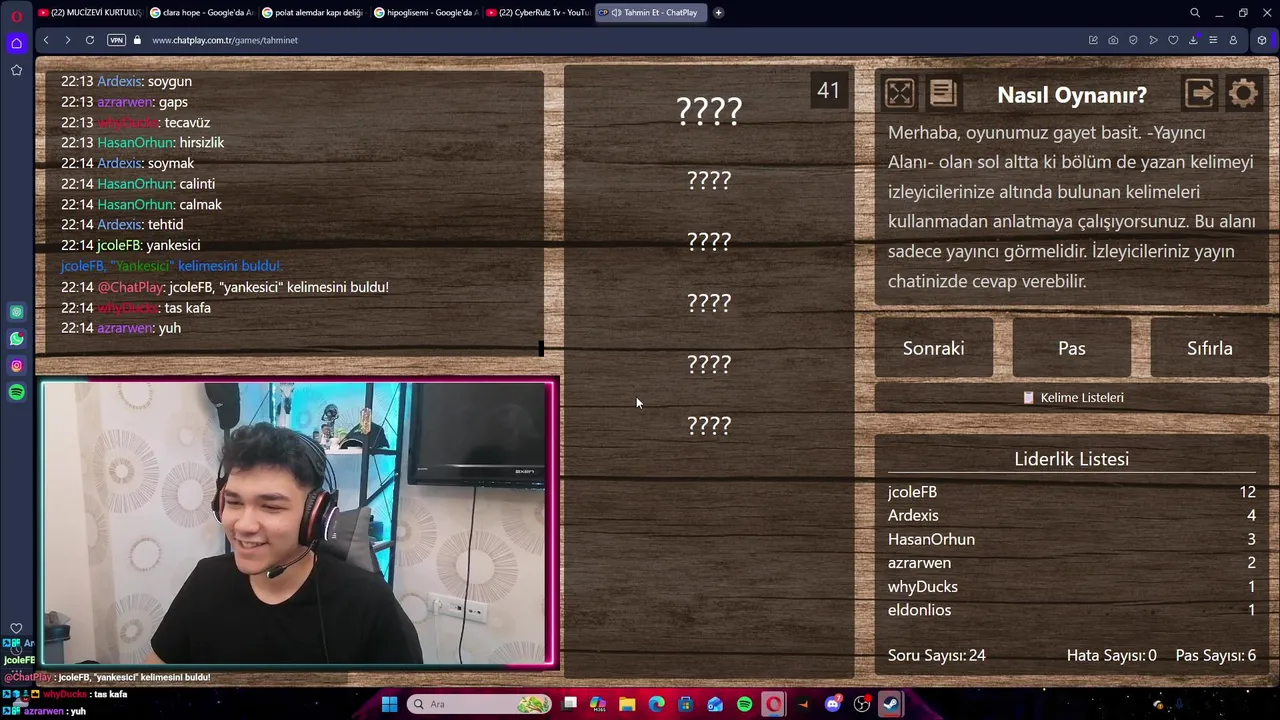Click the snapshot camera icon in toolbar

1113,40
